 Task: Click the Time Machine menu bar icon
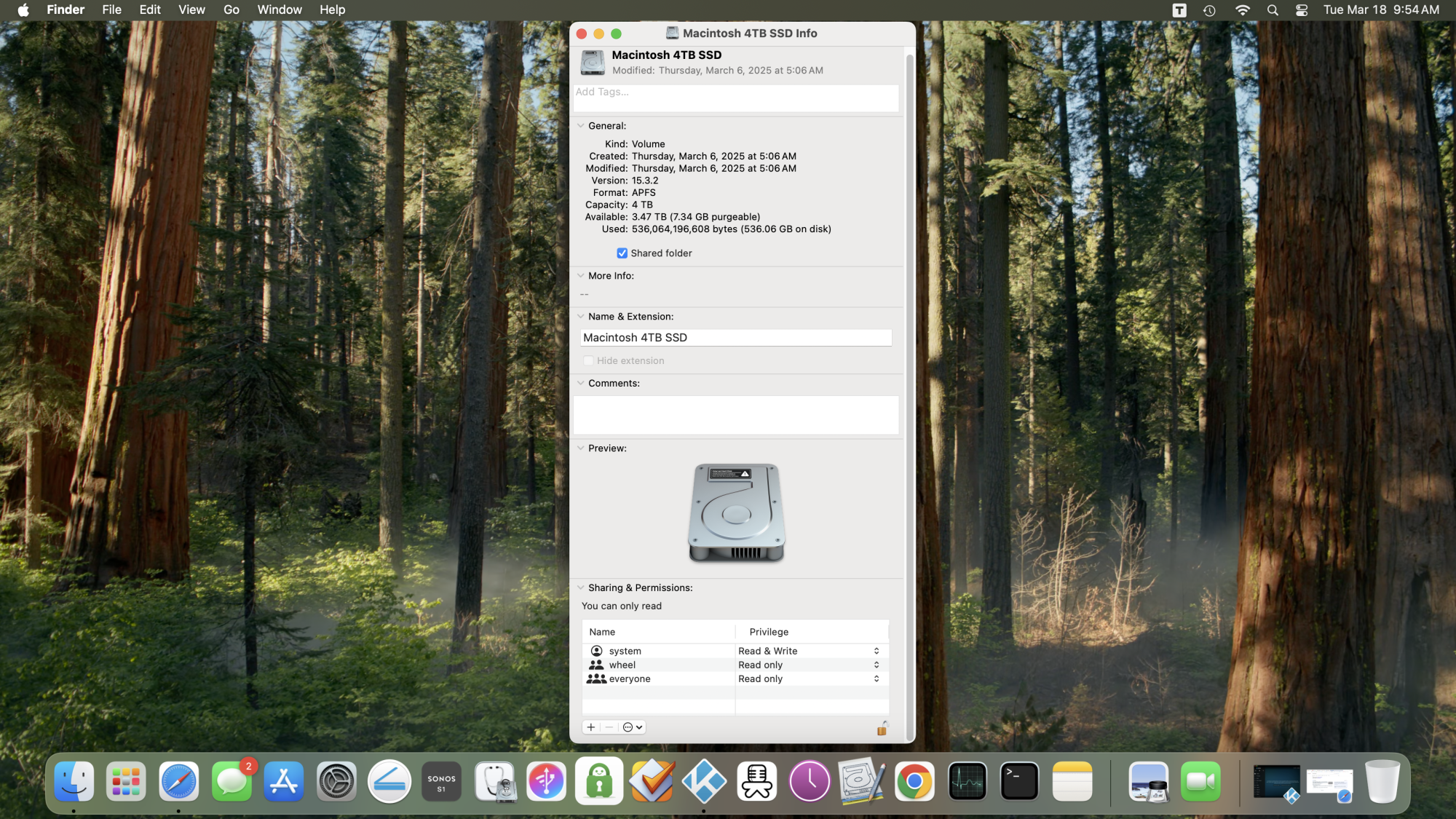(1209, 9)
